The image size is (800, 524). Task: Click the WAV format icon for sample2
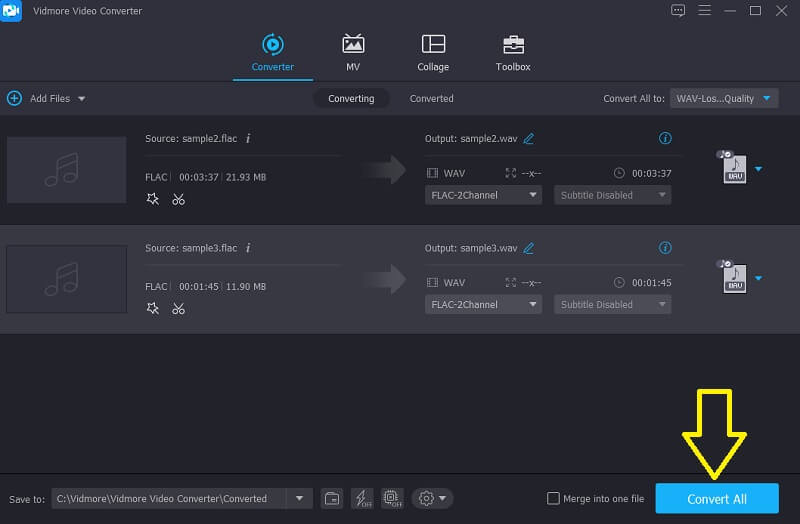[x=734, y=168]
